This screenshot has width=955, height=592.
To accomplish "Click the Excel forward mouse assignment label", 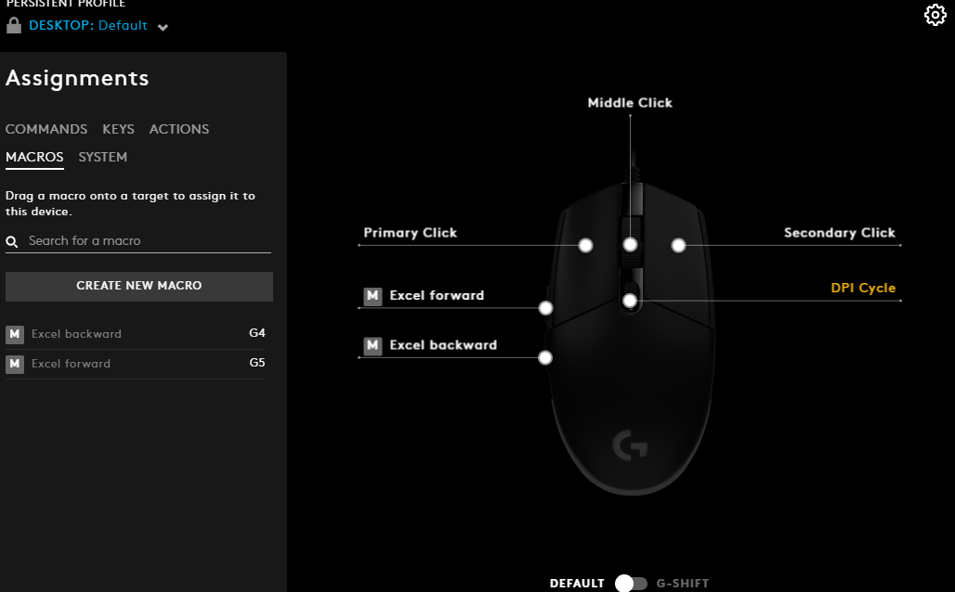I will [437, 295].
